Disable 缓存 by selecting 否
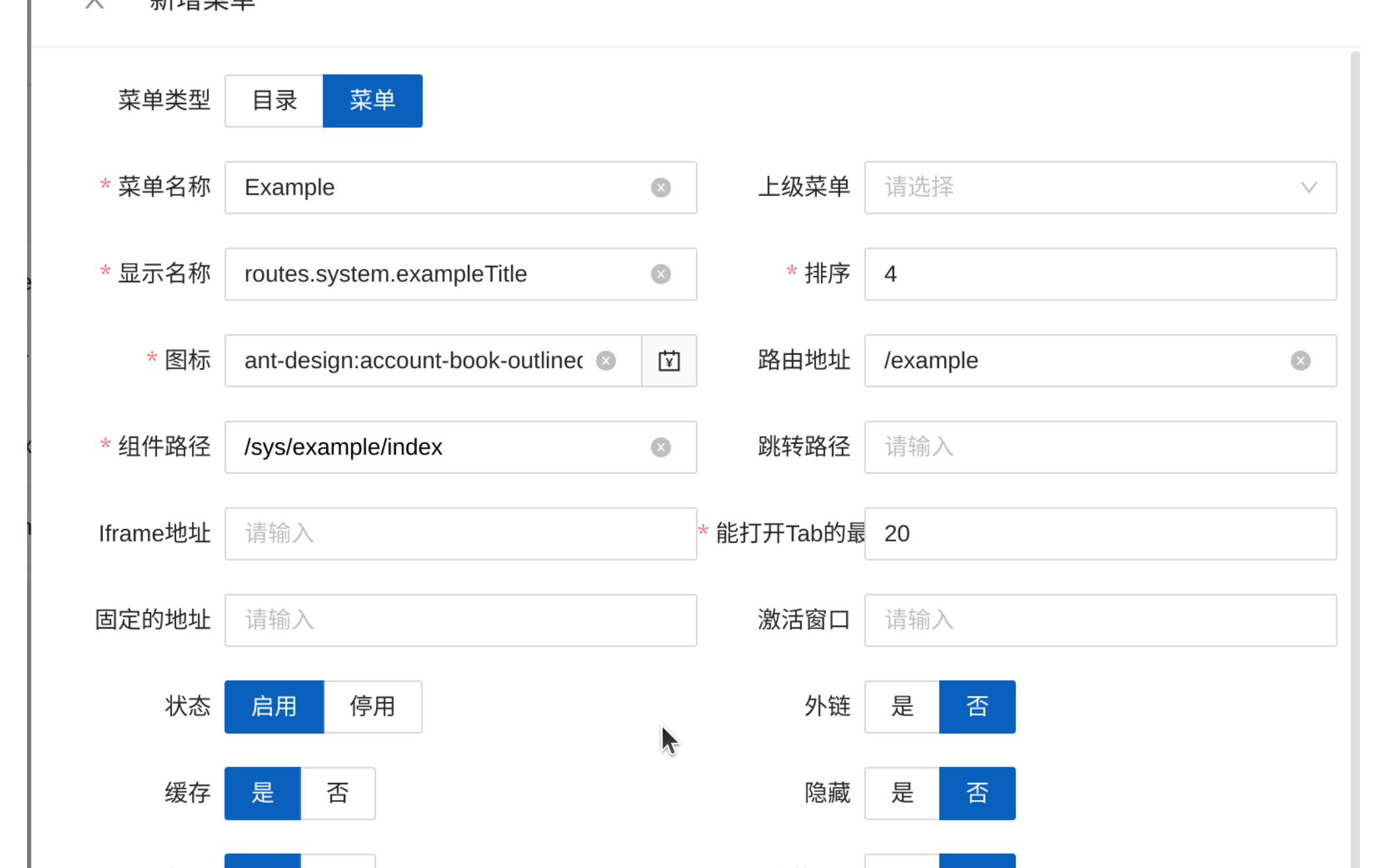The height and width of the screenshot is (868, 1385). click(338, 793)
